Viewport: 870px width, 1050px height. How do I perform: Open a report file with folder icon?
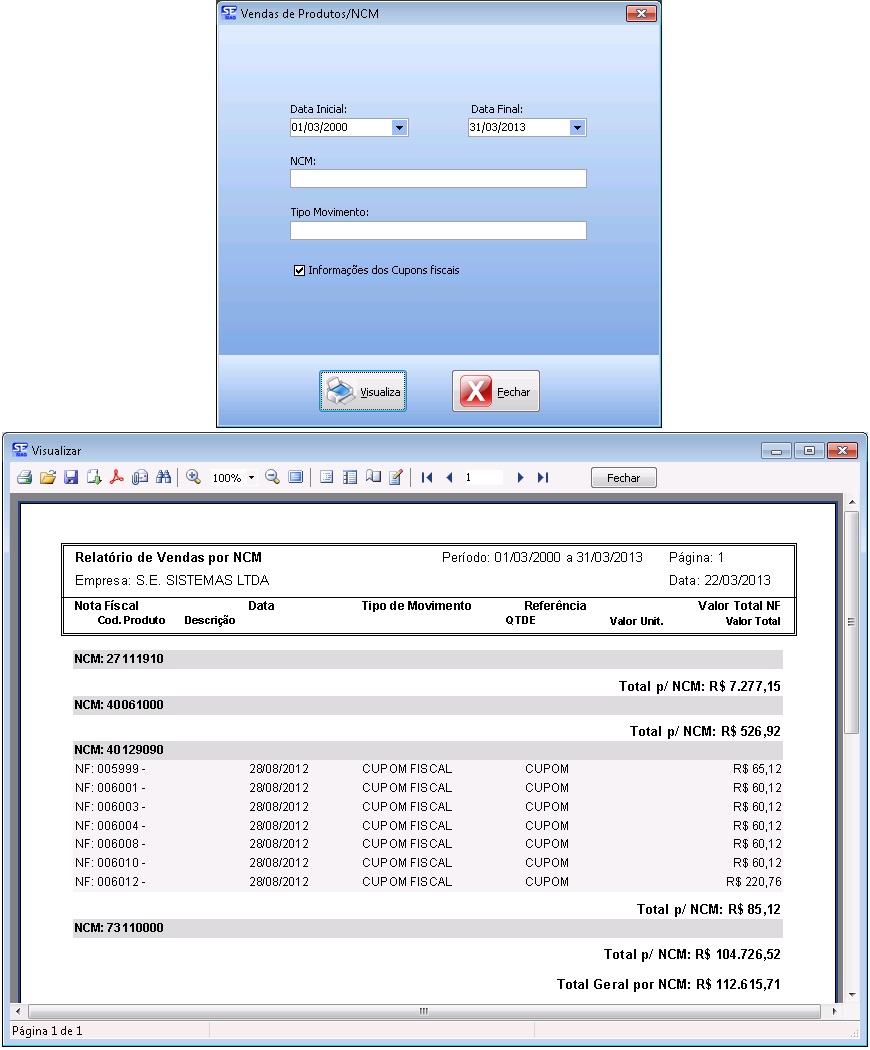pos(47,478)
